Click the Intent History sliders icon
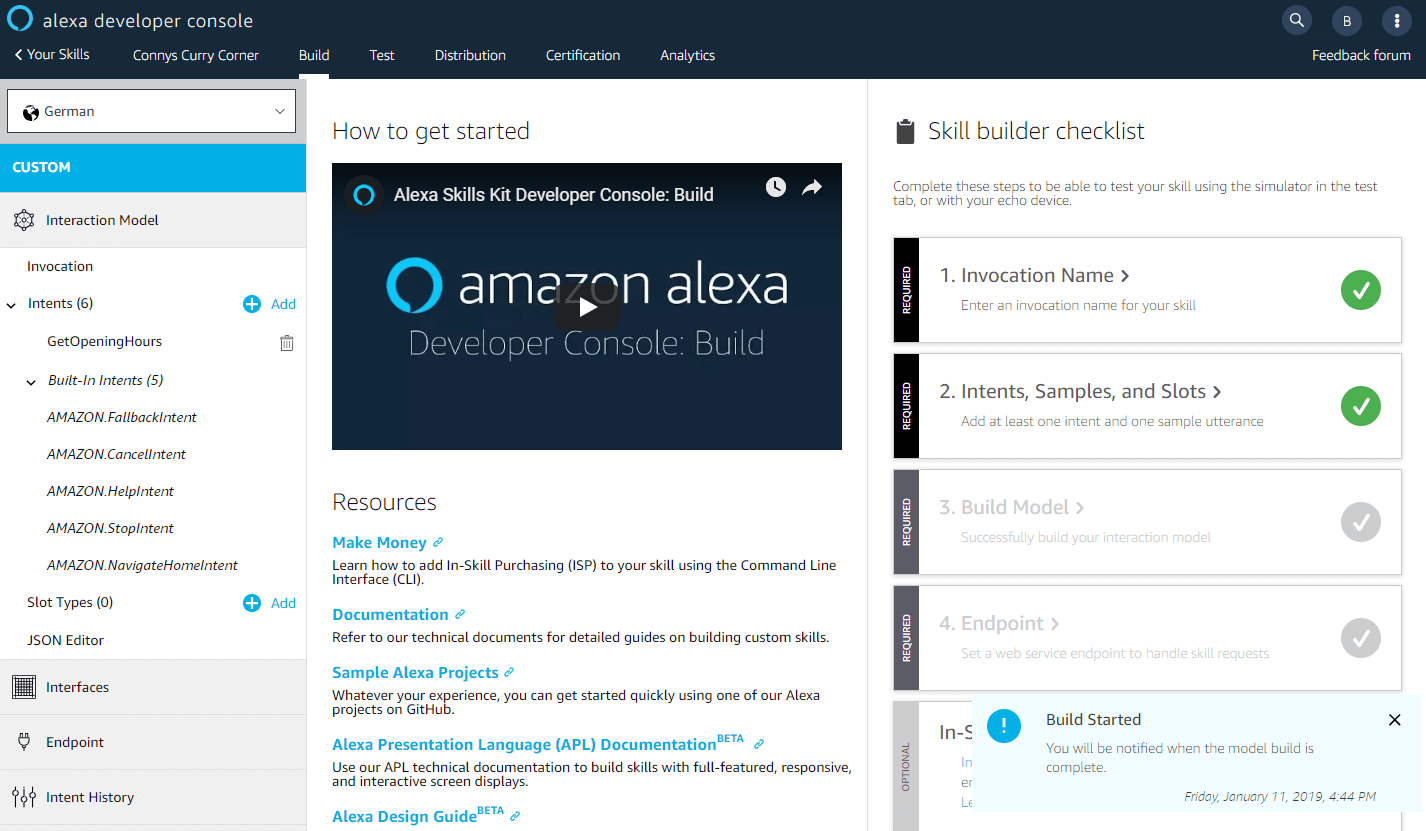Image resolution: width=1426 pixels, height=831 pixels. tap(24, 797)
